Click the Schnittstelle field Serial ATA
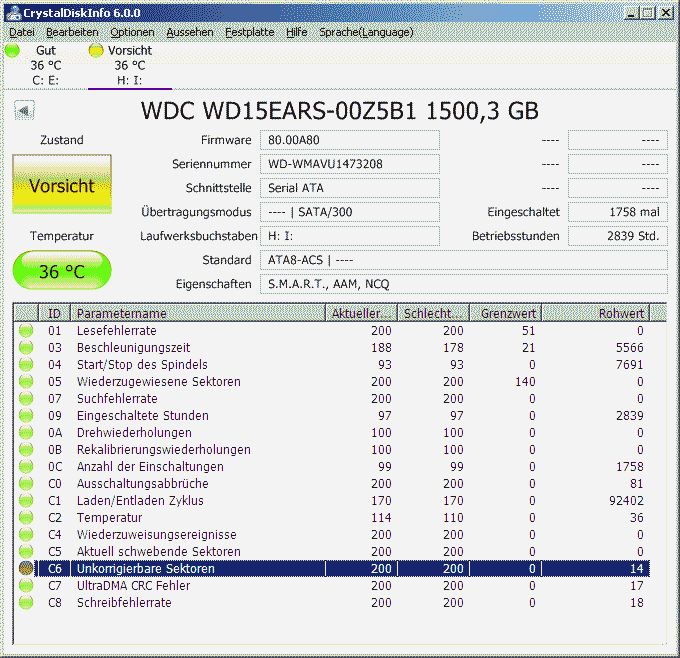This screenshot has width=680, height=658. point(350,188)
